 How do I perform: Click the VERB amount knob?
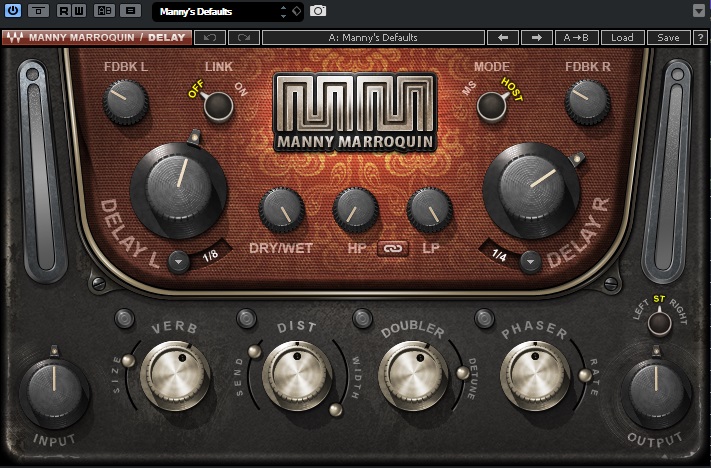coord(175,376)
